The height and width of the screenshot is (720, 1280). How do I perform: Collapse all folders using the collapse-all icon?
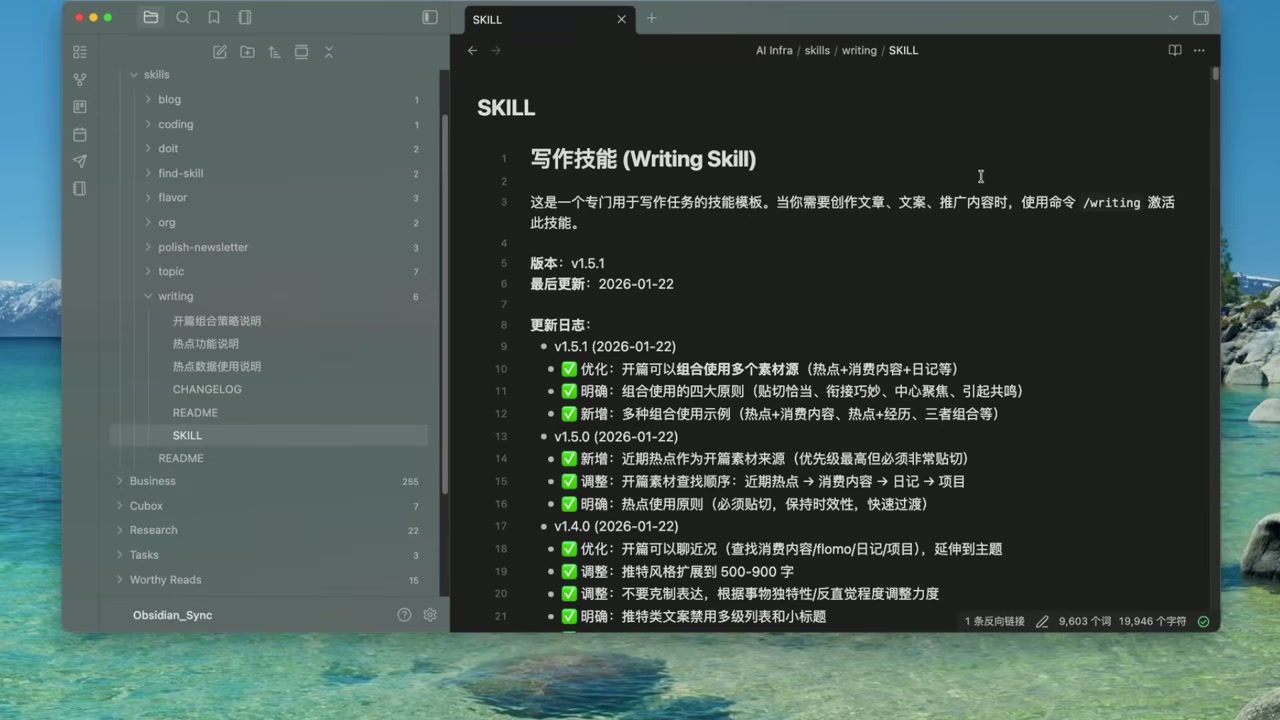329,52
